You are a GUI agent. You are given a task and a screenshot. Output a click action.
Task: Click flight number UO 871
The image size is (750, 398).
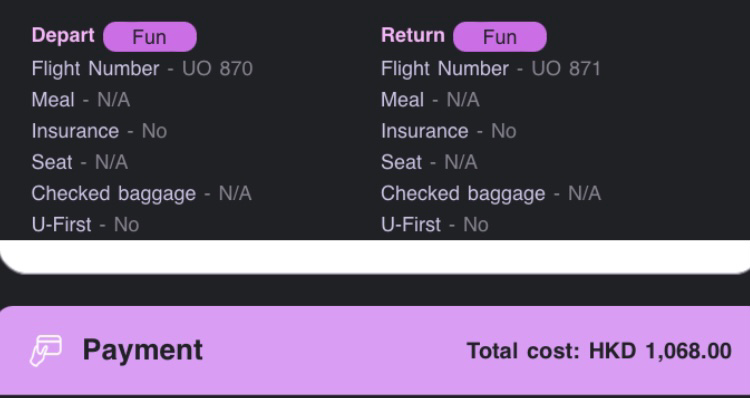click(x=566, y=69)
